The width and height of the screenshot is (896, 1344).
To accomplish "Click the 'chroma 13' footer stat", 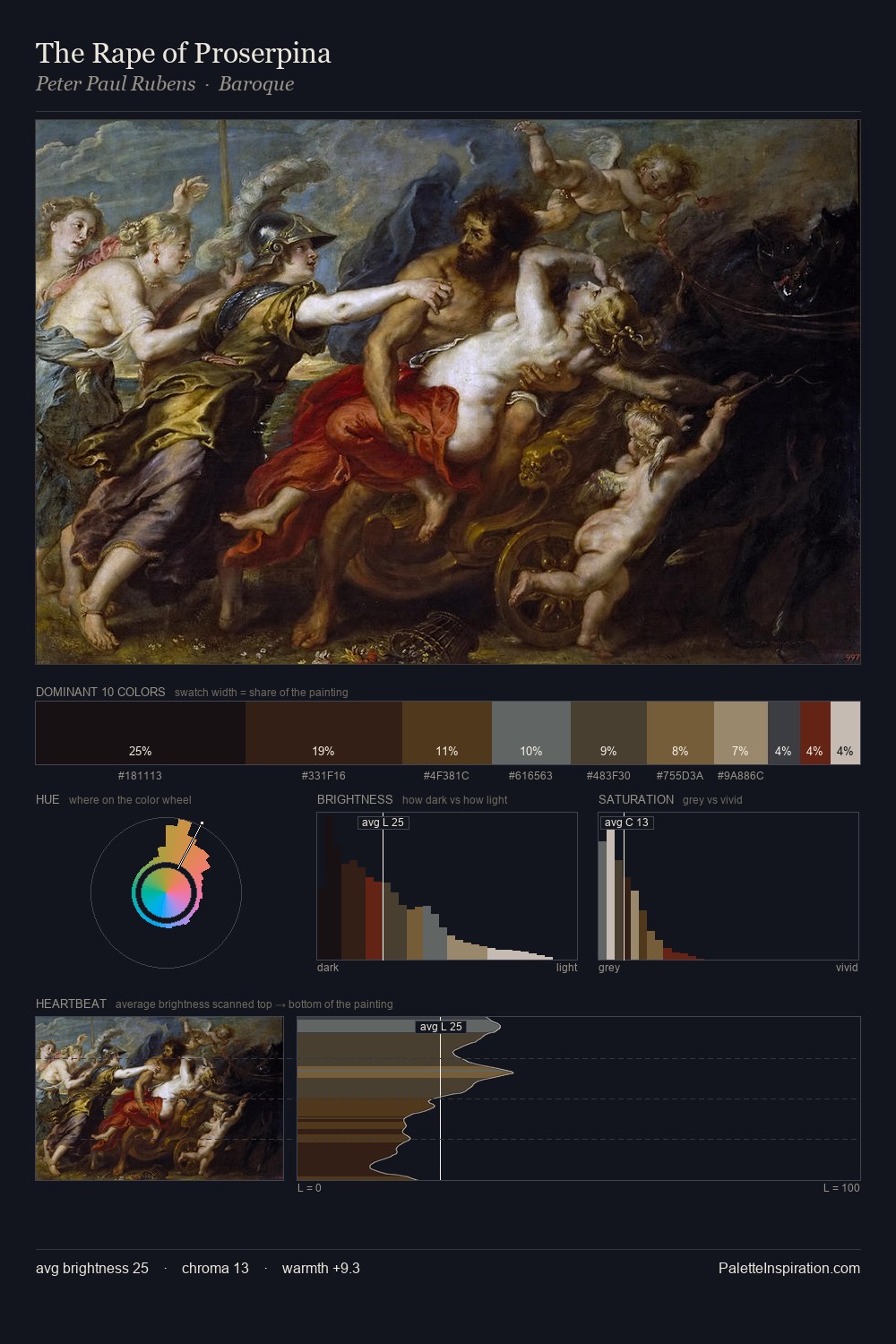I will click(x=215, y=1268).
